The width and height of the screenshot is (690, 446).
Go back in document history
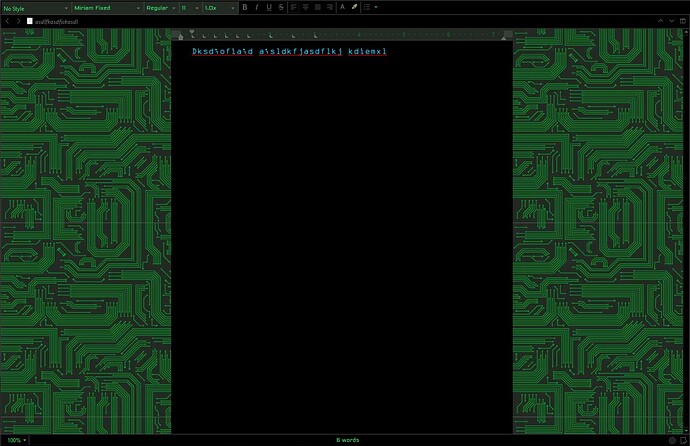coord(7,21)
